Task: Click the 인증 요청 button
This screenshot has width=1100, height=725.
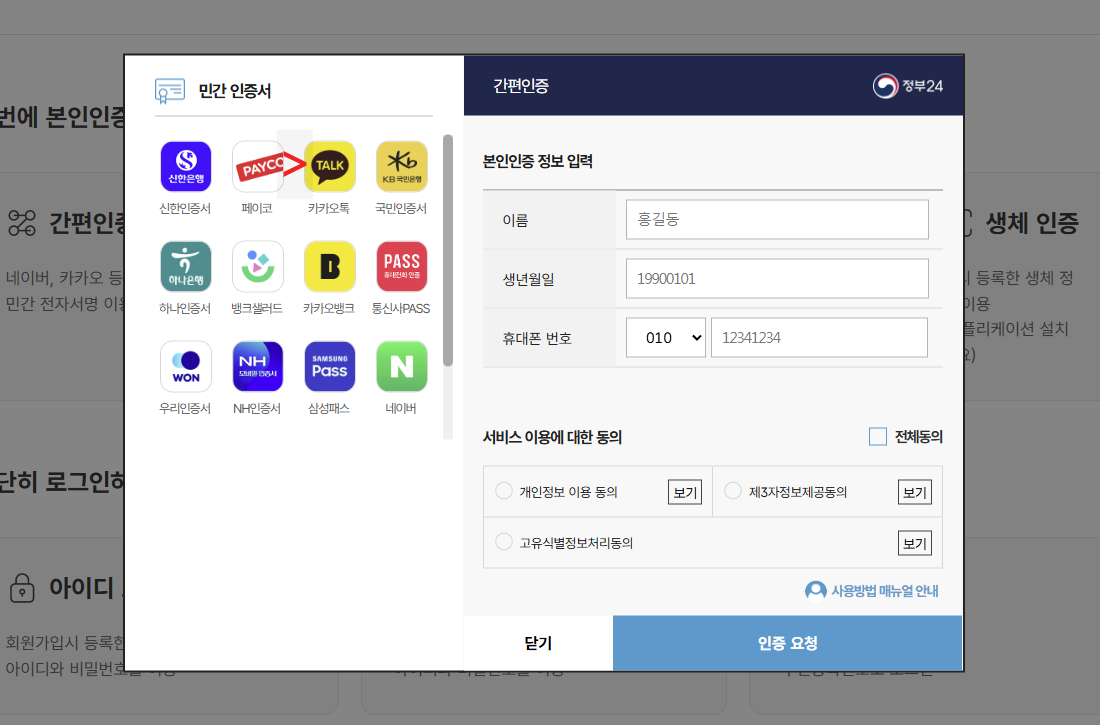Action: tap(787, 643)
